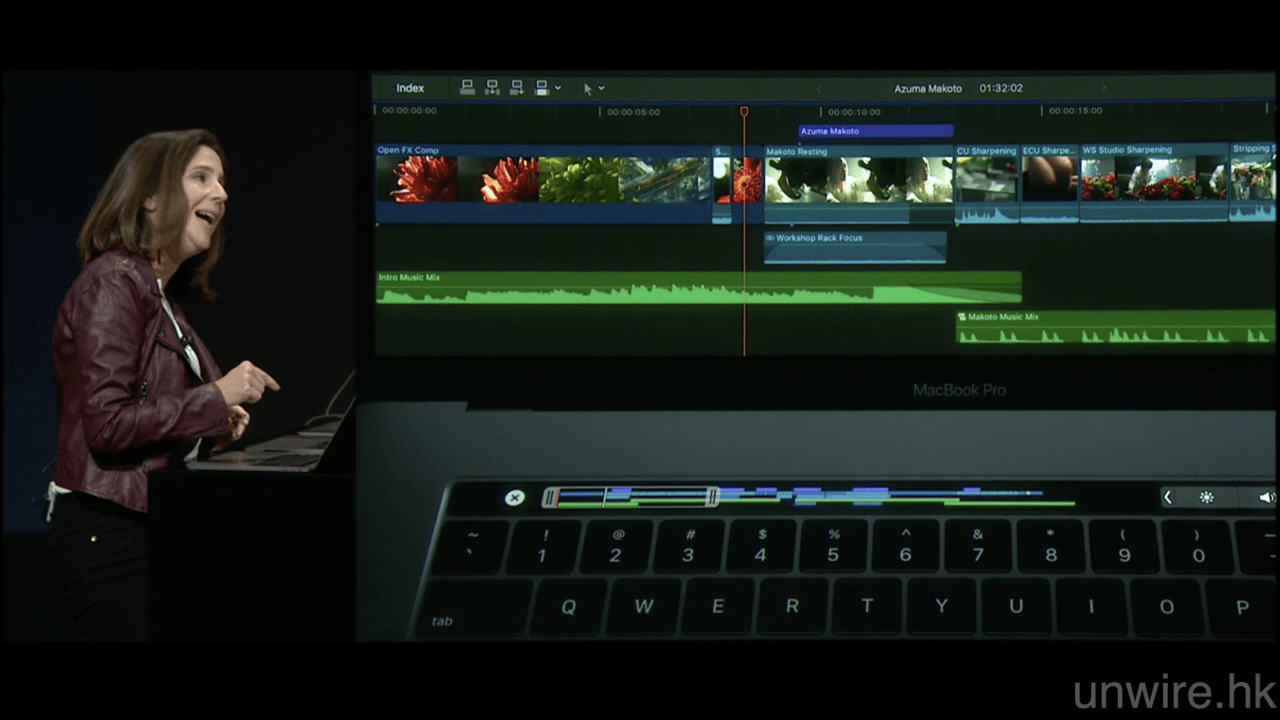Viewport: 1280px width, 720px height.
Task: Click ruler at 00:00:10:00
Action: (854, 112)
